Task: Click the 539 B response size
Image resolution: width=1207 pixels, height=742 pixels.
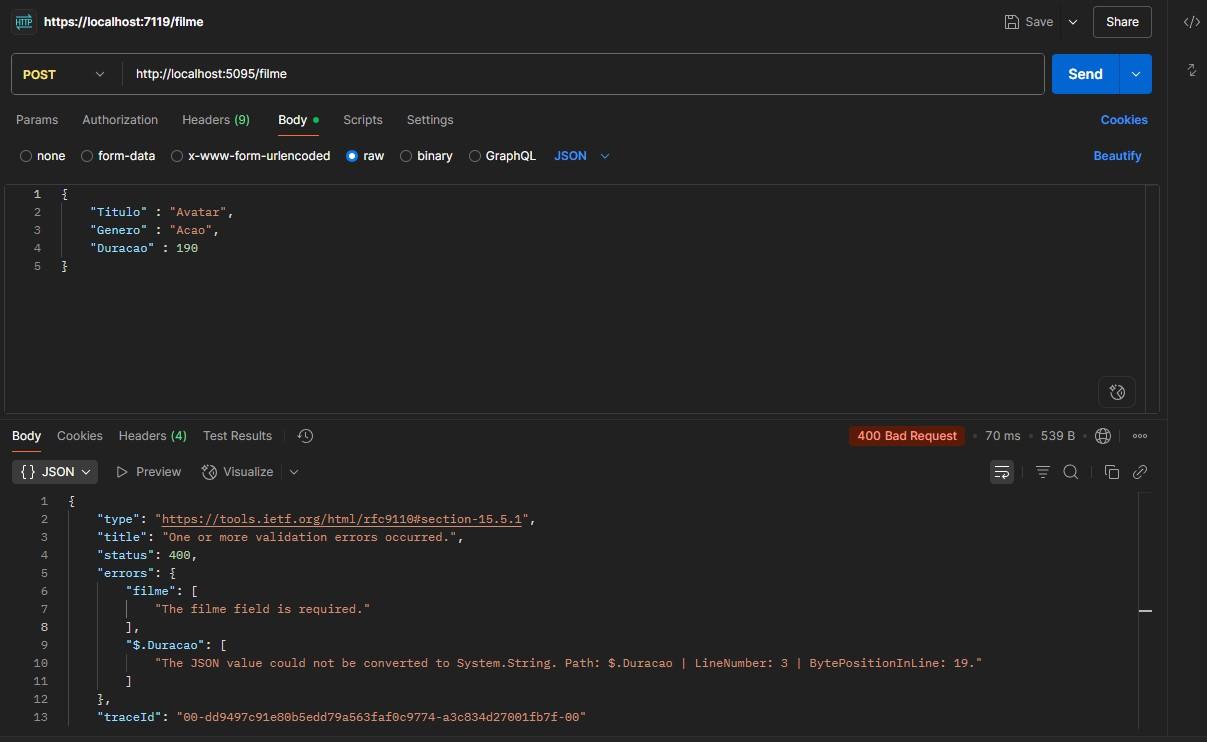Action: click(1057, 436)
